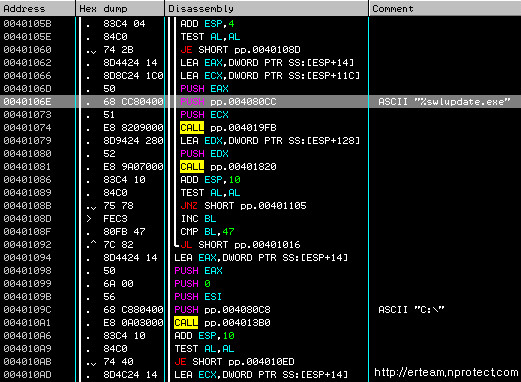The height and width of the screenshot is (382, 521).
Task: Select the TEST AL,AL line at 0040105E
Action: click(210, 37)
